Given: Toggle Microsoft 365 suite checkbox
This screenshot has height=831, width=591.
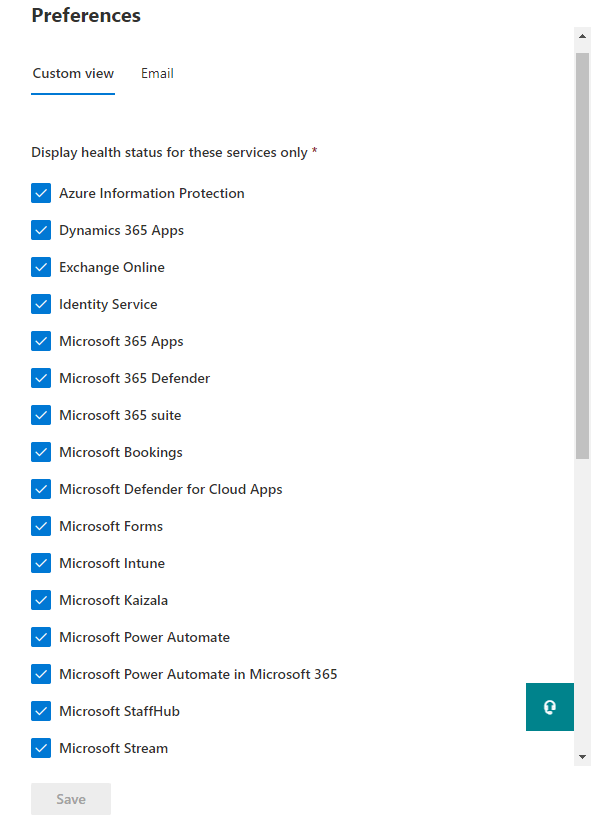Looking at the screenshot, I should click(x=41, y=415).
